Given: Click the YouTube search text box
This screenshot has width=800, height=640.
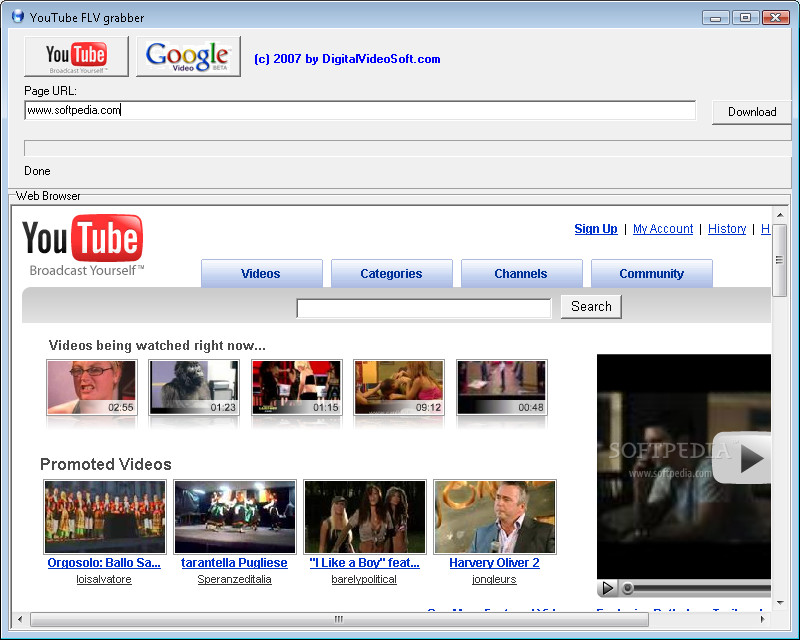Looking at the screenshot, I should [424, 308].
